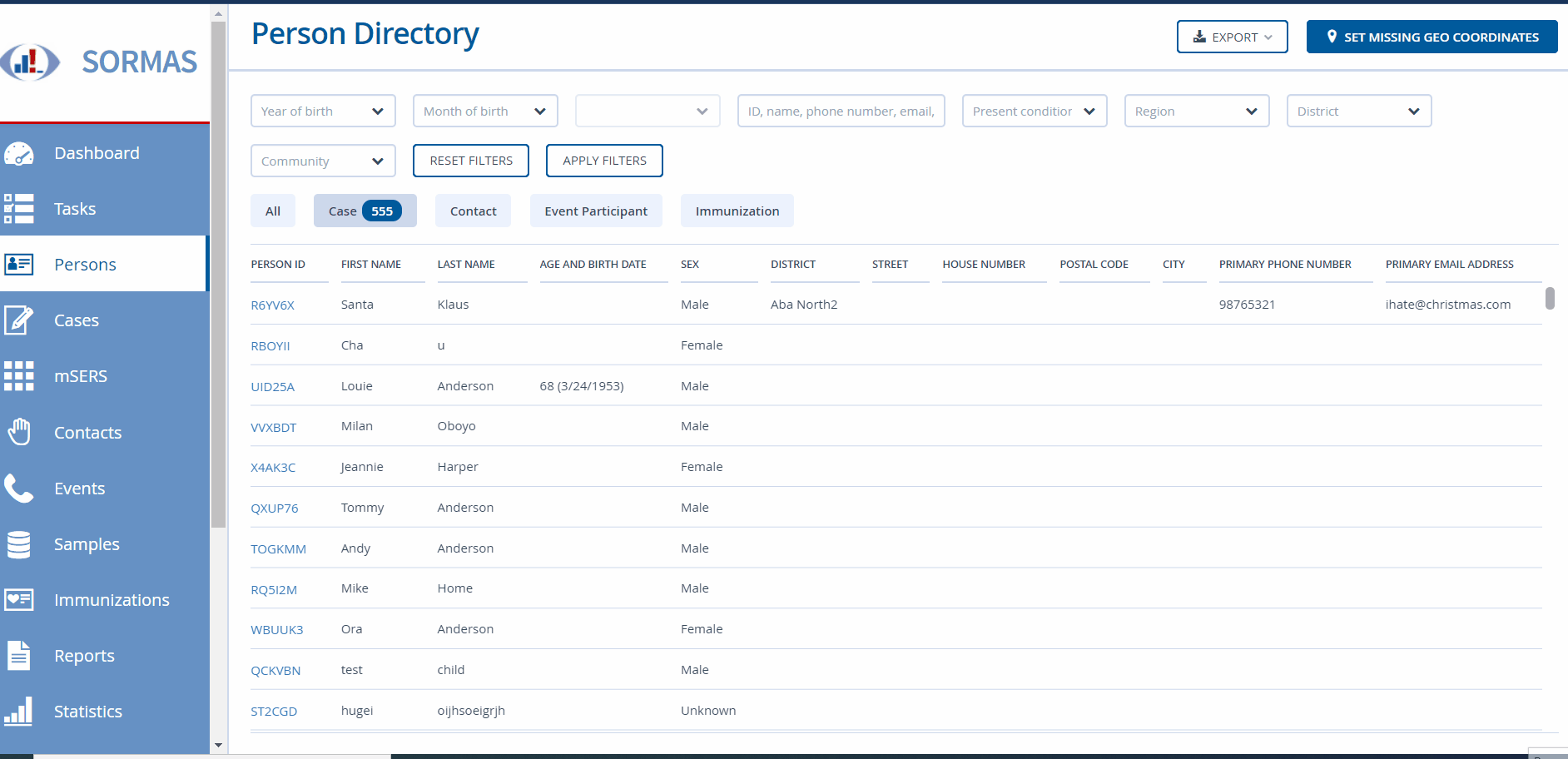Click the Samples database icon
The height and width of the screenshot is (759, 1568).
tap(18, 544)
